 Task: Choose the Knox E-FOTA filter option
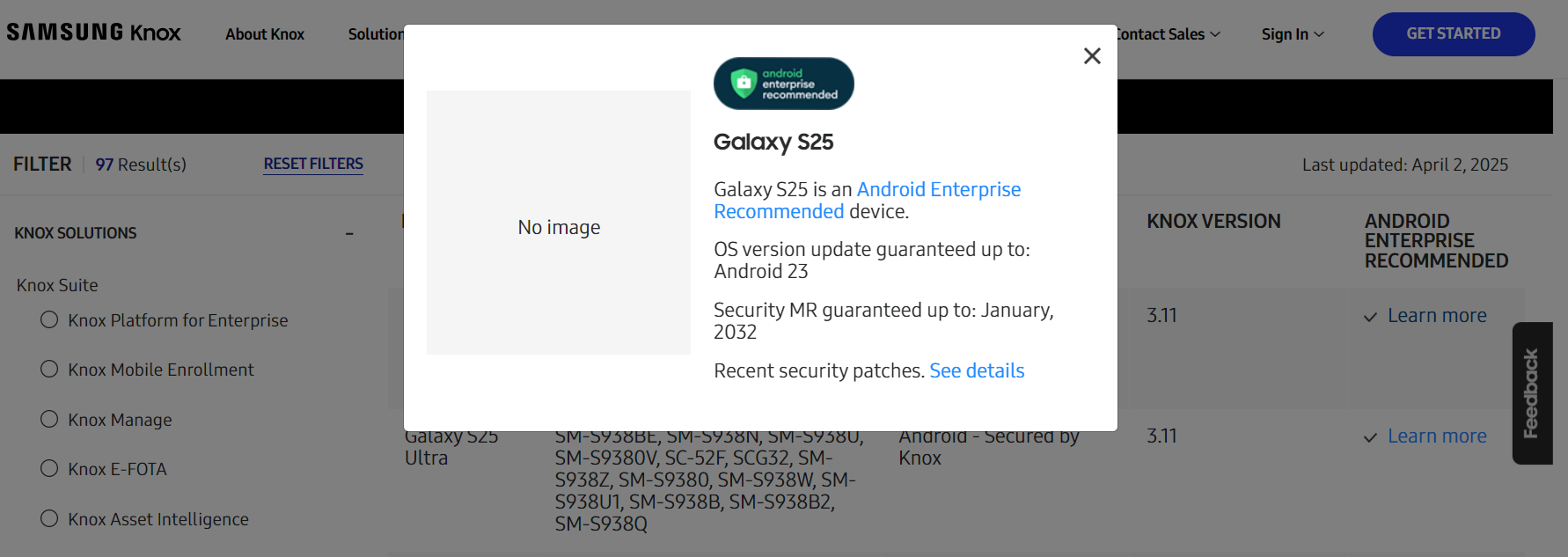click(x=49, y=468)
